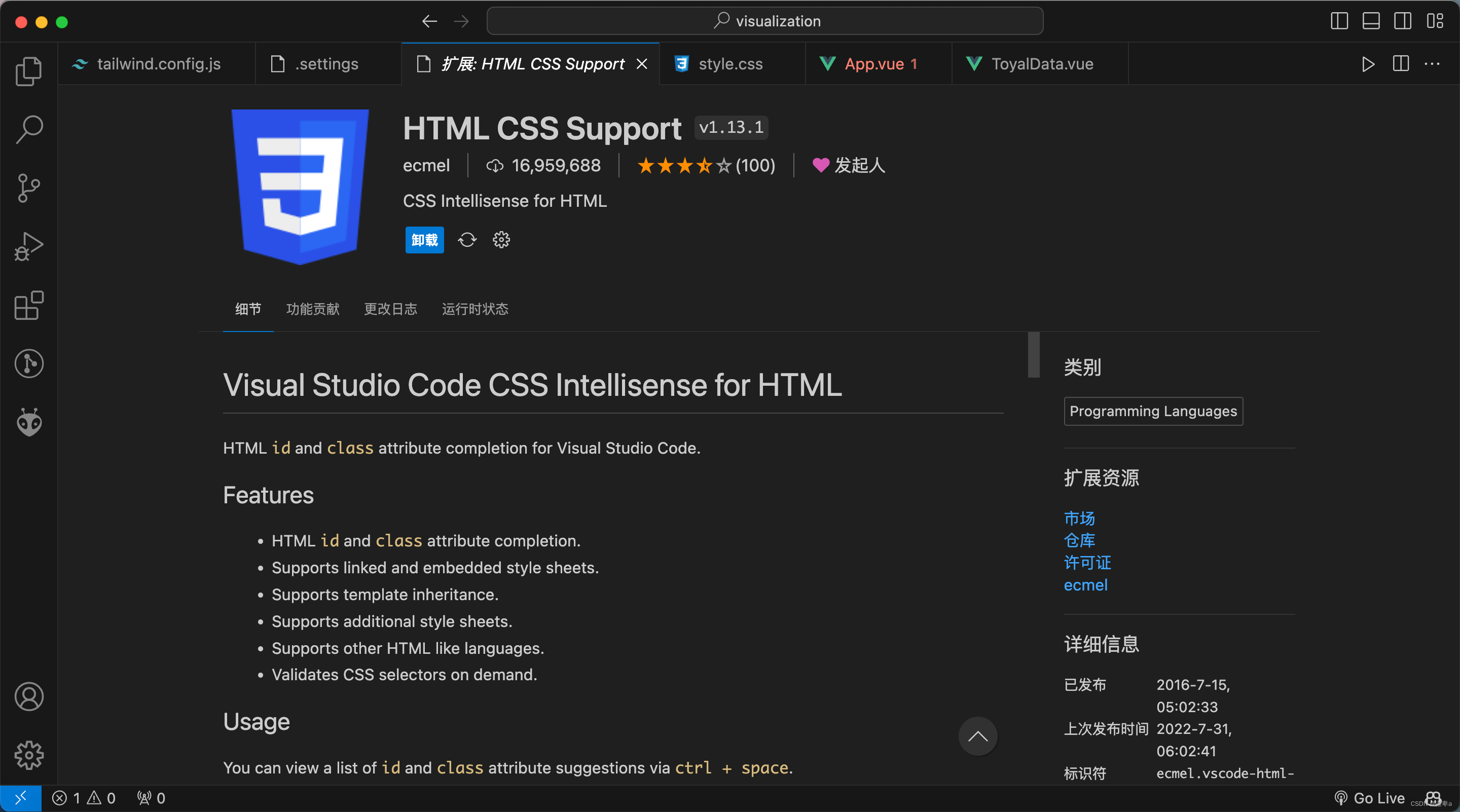Click the ecmel publisher name in header

point(426,165)
